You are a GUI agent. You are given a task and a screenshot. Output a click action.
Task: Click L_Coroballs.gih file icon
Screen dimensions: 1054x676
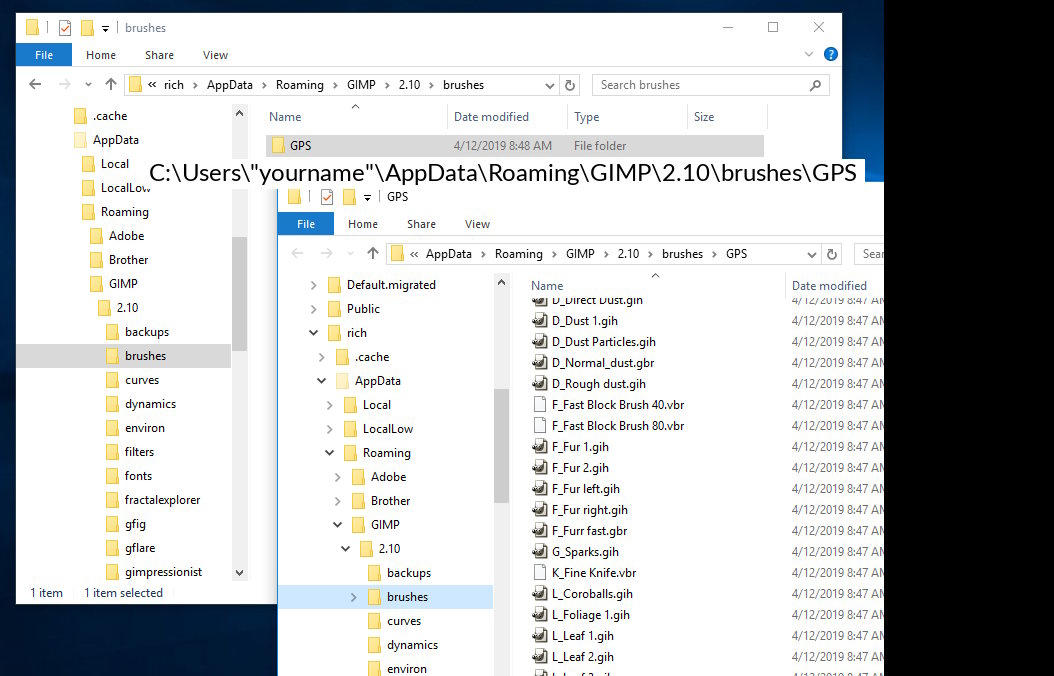point(539,593)
